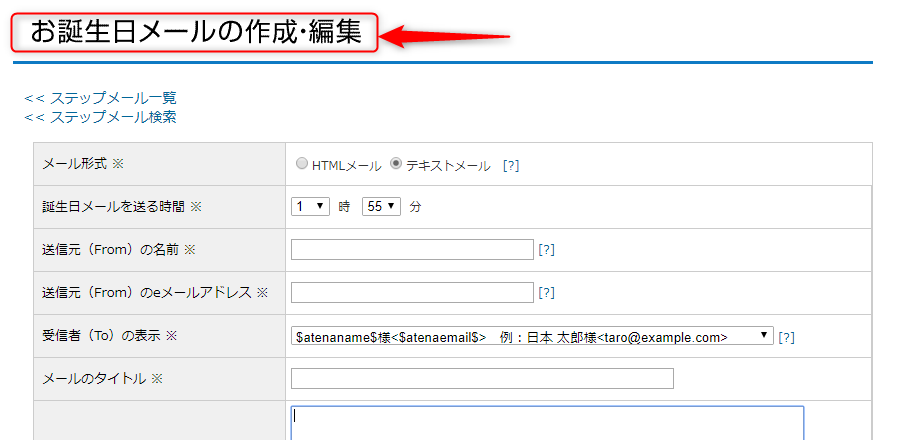Viewport: 898px width, 440px height.
Task: Click the お誕生日メールの作成･編集 heading
Action: tap(196, 32)
